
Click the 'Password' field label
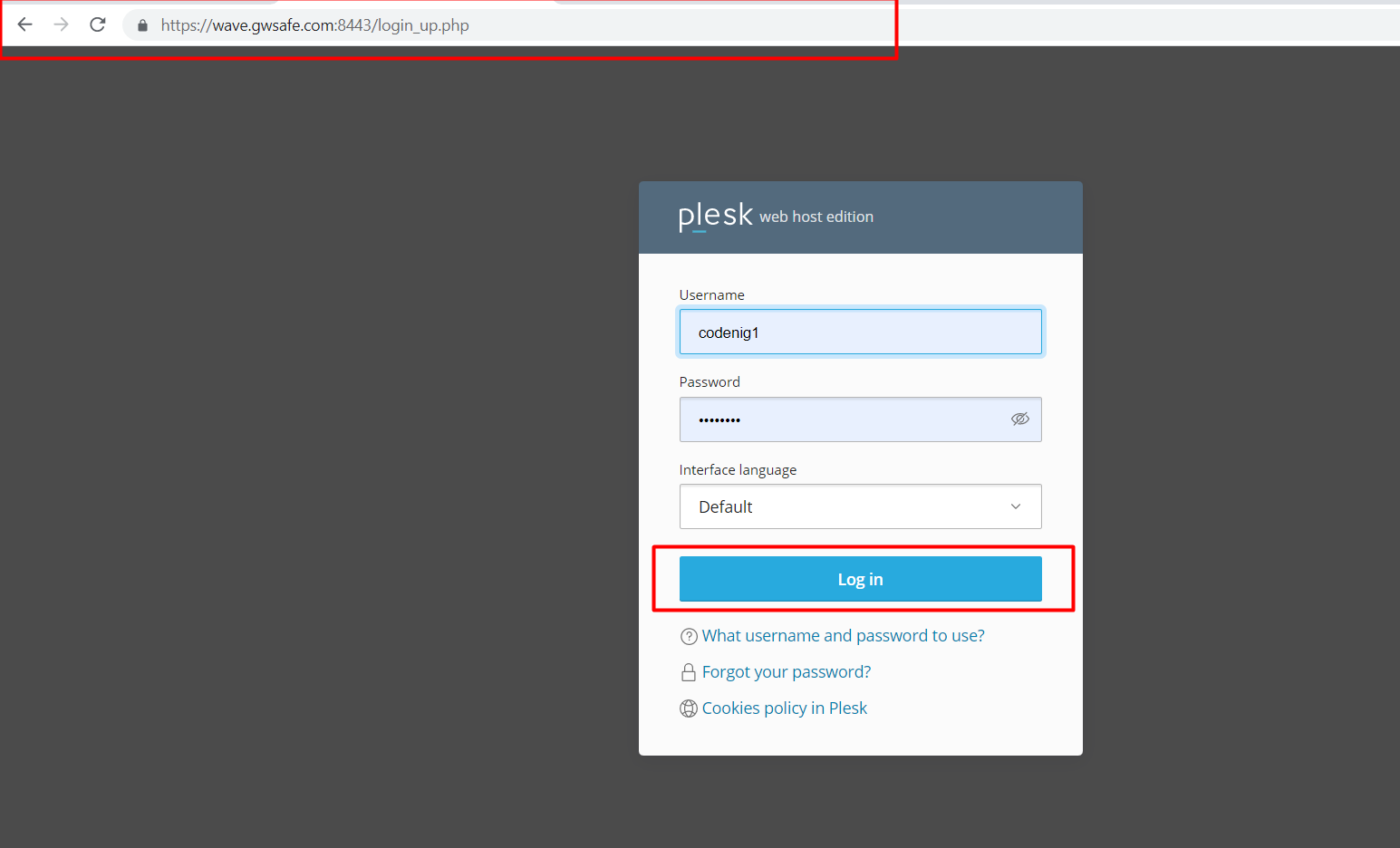pyautogui.click(x=710, y=382)
